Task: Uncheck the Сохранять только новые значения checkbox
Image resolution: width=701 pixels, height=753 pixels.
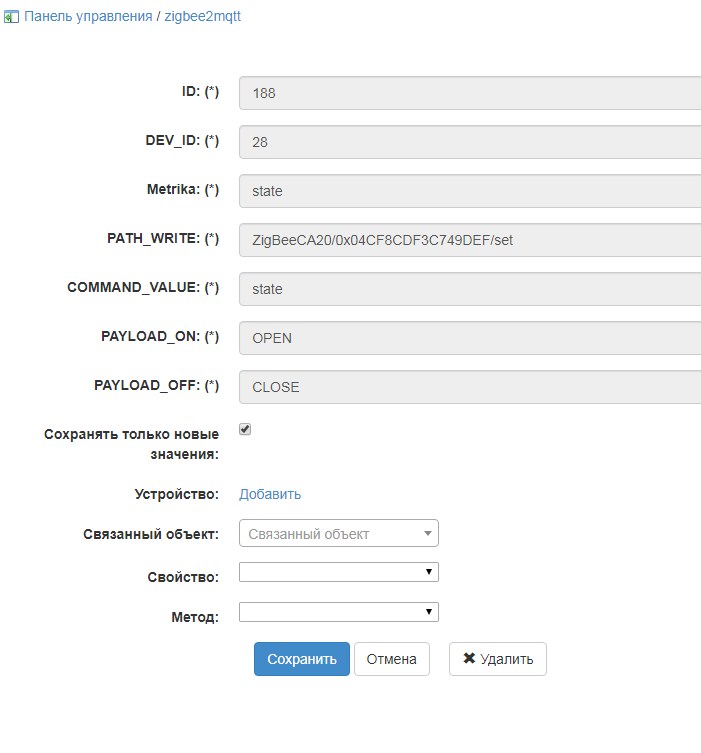Action: point(245,429)
